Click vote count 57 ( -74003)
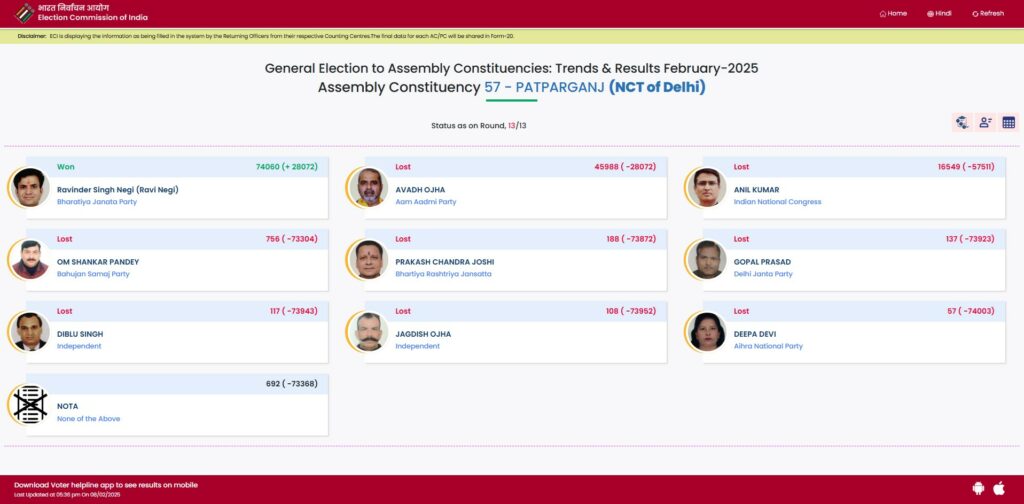1024x504 pixels. [971, 311]
